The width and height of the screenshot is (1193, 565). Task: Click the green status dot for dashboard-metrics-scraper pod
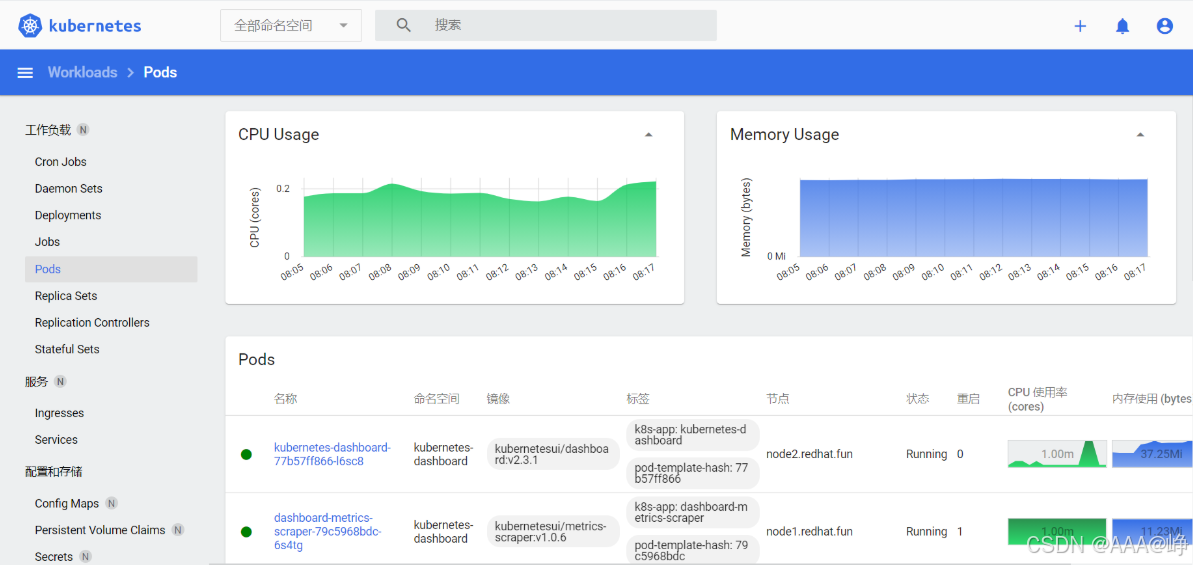pyautogui.click(x=246, y=532)
